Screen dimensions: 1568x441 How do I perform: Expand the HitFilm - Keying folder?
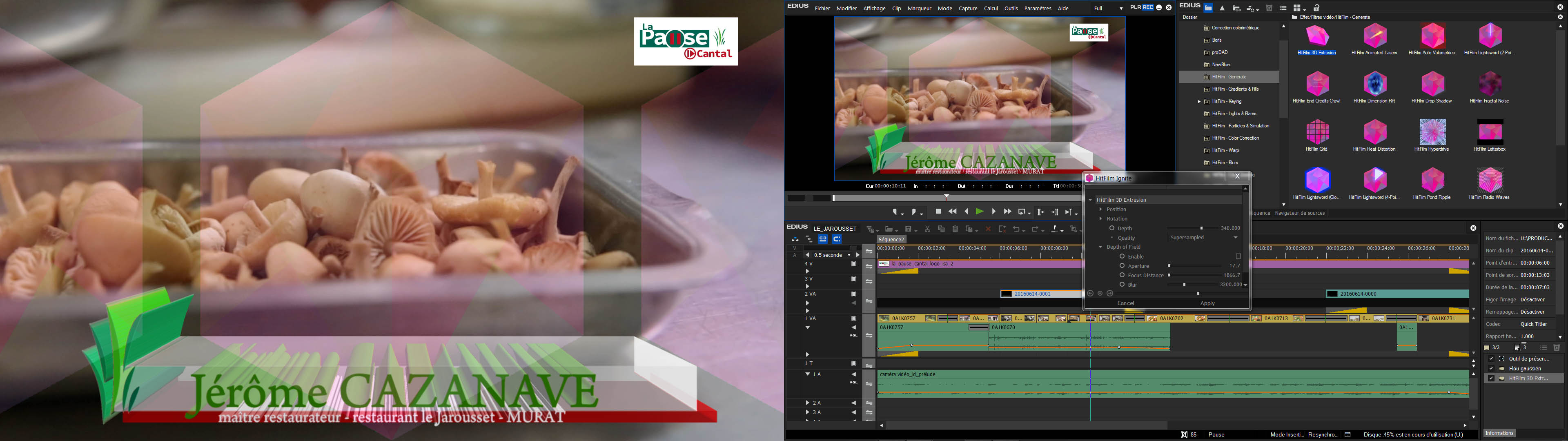coord(1199,102)
